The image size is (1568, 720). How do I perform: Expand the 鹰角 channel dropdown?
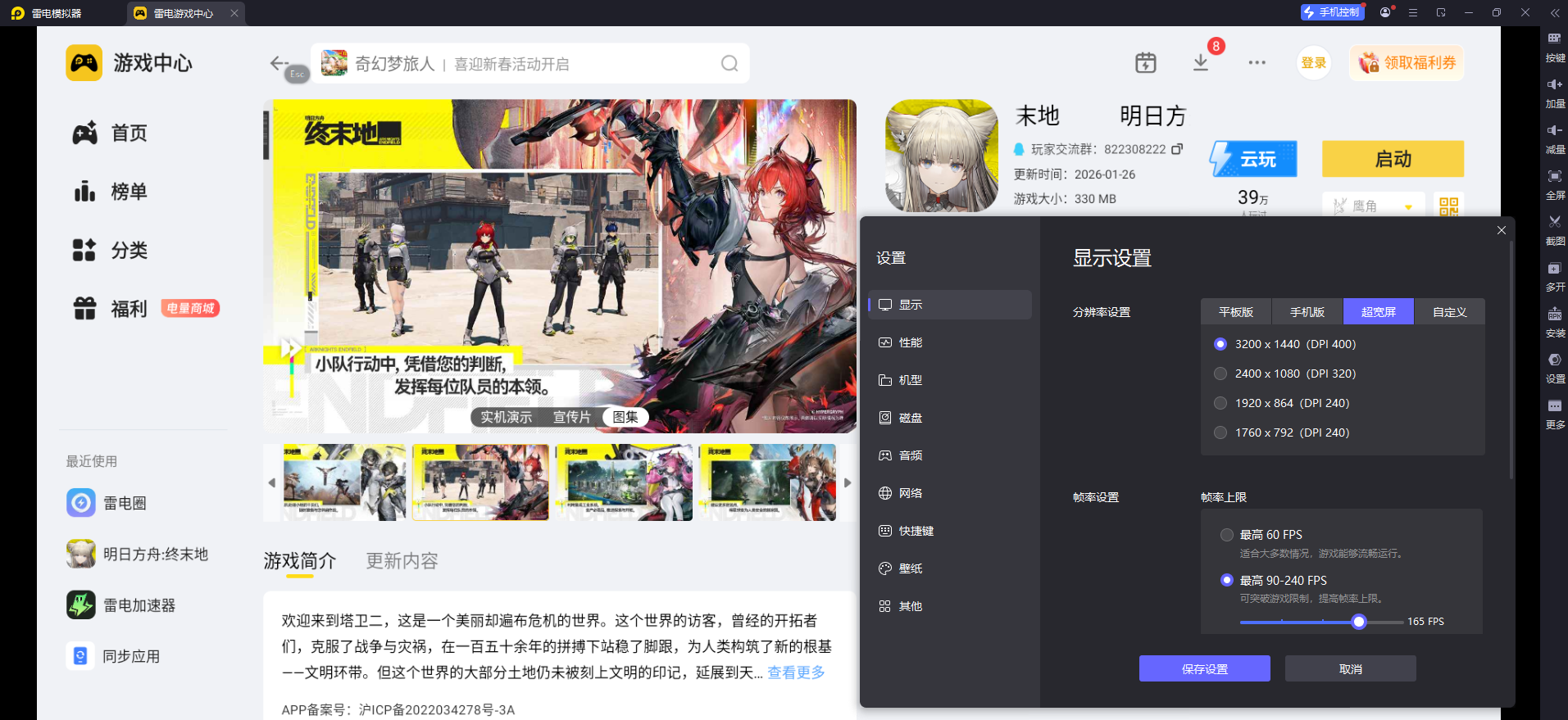1374,206
